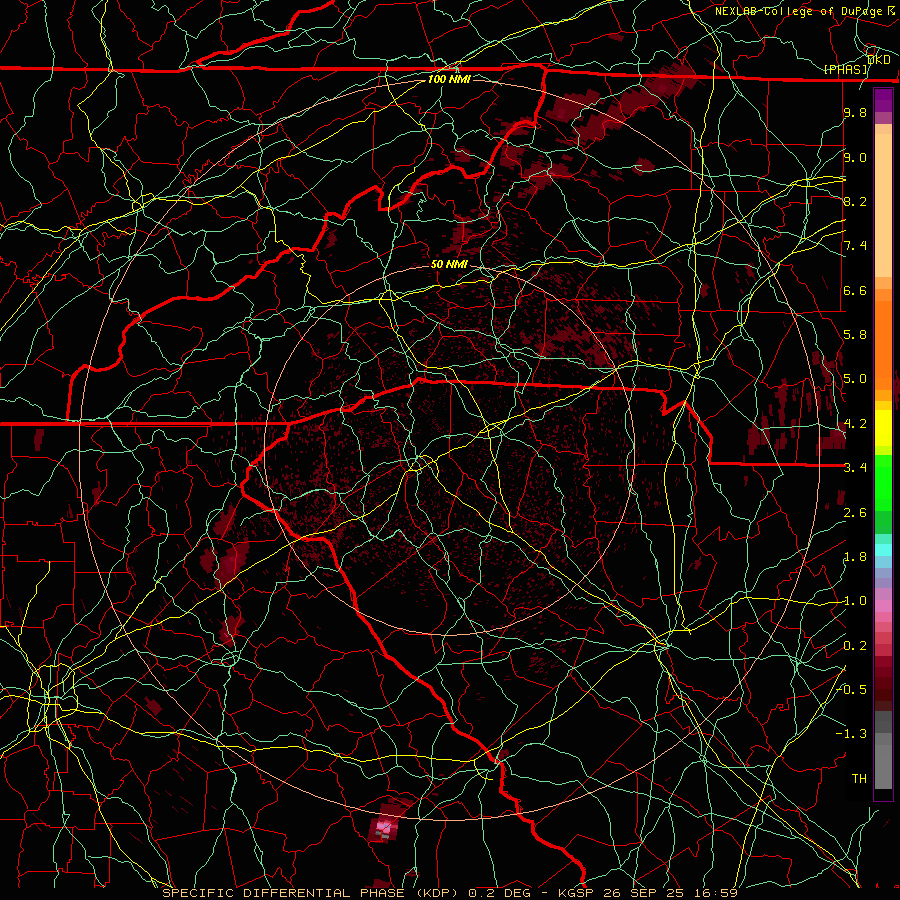The width and height of the screenshot is (900, 900).
Task: Pick the yellow segment of the color bar
Action: 883,428
